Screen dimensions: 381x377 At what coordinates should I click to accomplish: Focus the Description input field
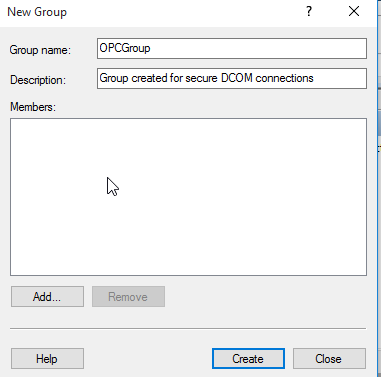pyautogui.click(x=232, y=78)
